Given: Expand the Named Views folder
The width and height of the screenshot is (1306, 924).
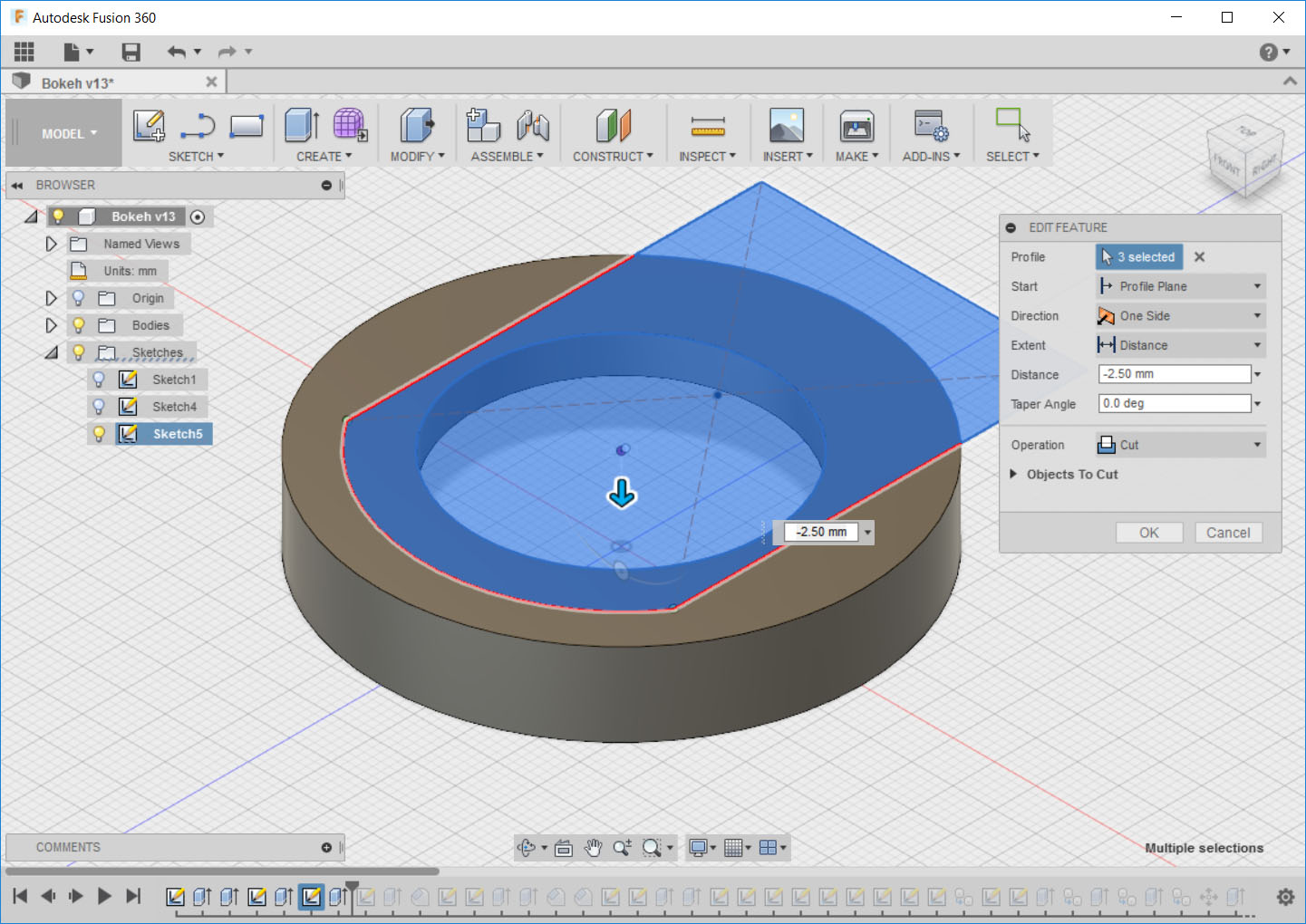Looking at the screenshot, I should pyautogui.click(x=51, y=244).
